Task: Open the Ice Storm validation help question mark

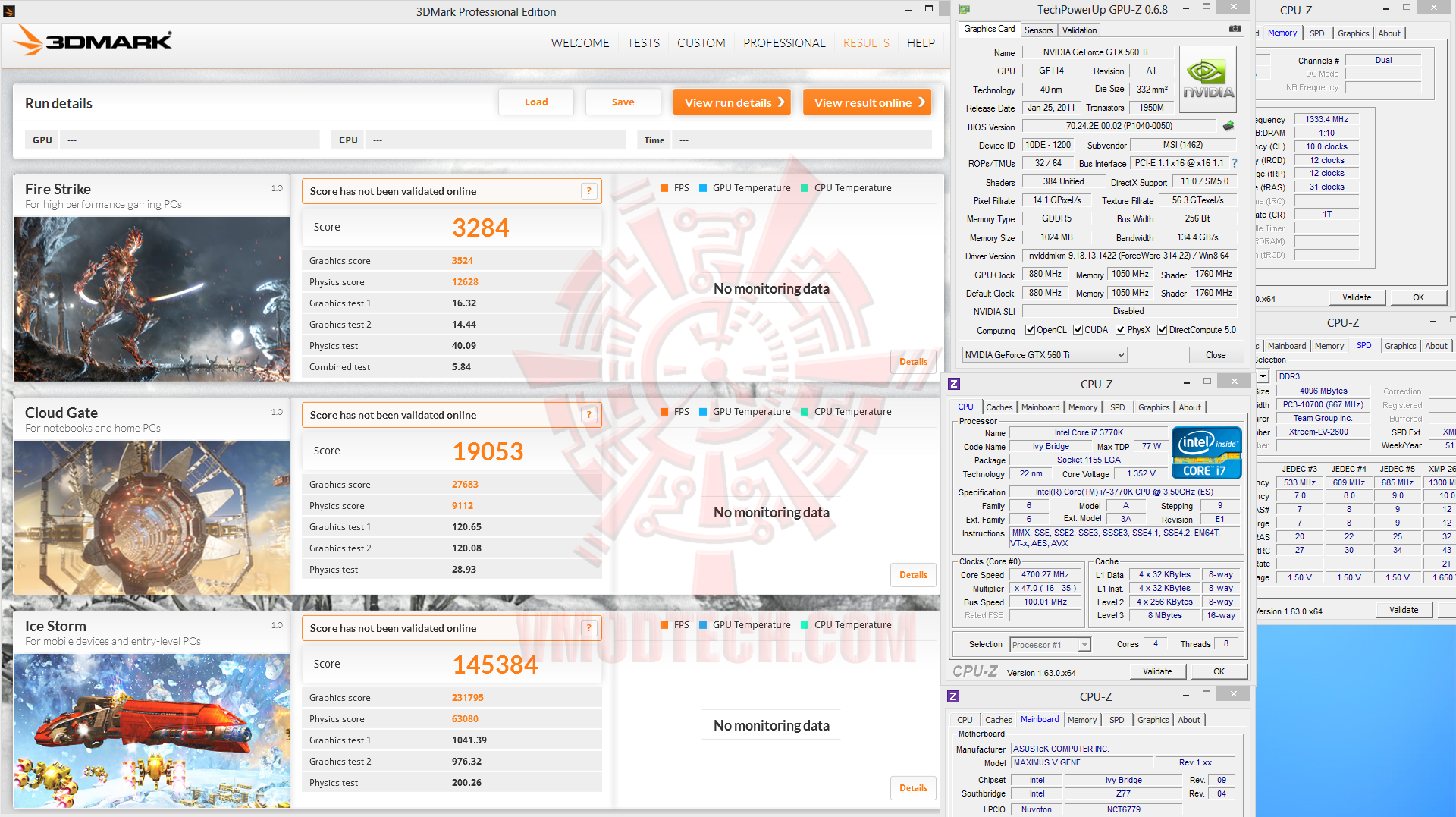Action: (588, 628)
